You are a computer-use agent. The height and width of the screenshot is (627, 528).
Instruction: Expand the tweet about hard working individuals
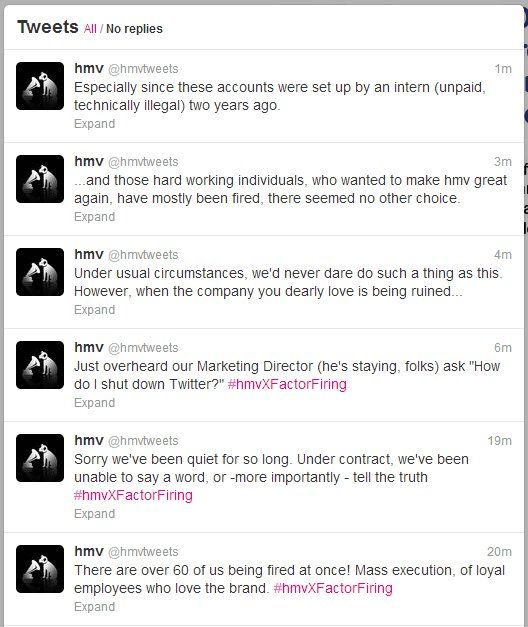(x=94, y=217)
